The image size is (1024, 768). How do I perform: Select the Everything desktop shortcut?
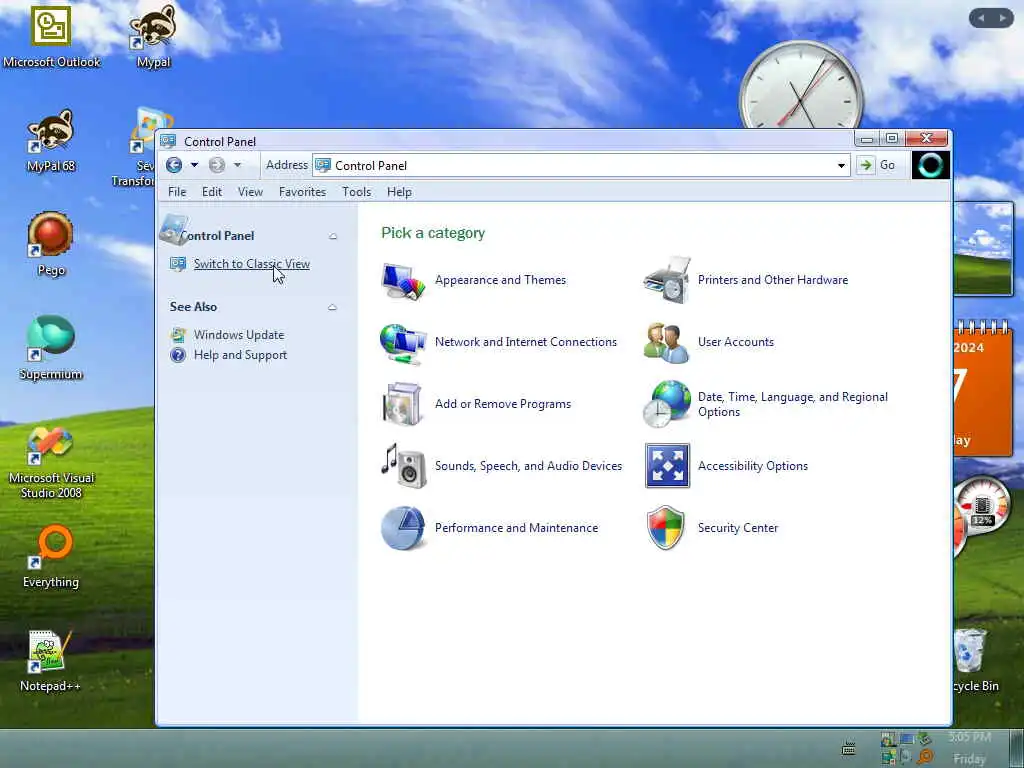click(x=51, y=556)
